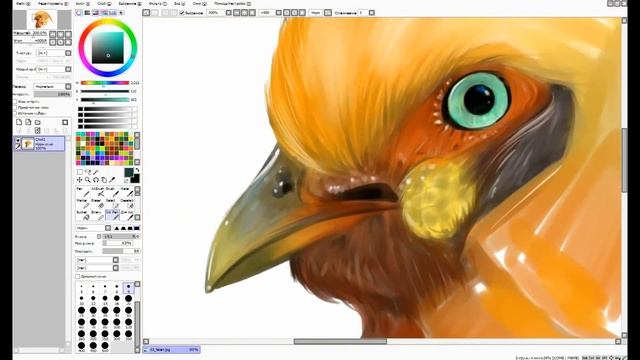Adjust the hue H slider
640x360 pixels.
click(x=105, y=83)
